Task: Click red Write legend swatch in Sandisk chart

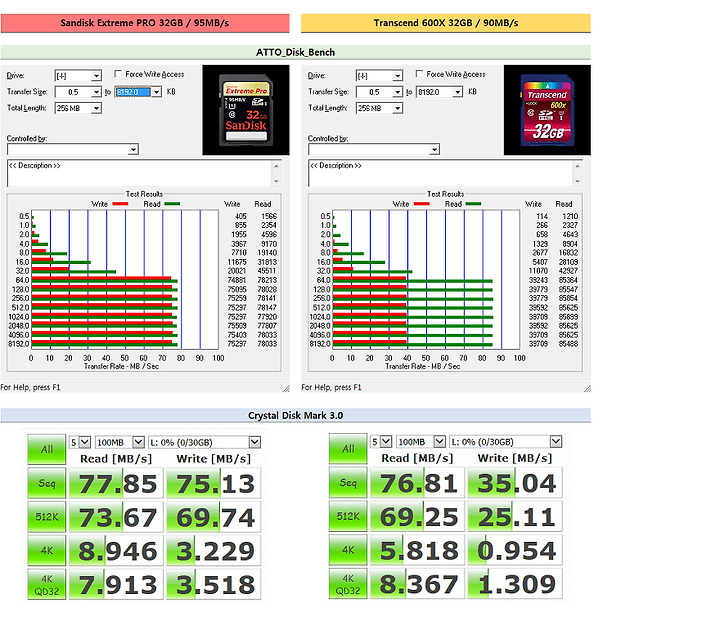Action: click(x=120, y=204)
